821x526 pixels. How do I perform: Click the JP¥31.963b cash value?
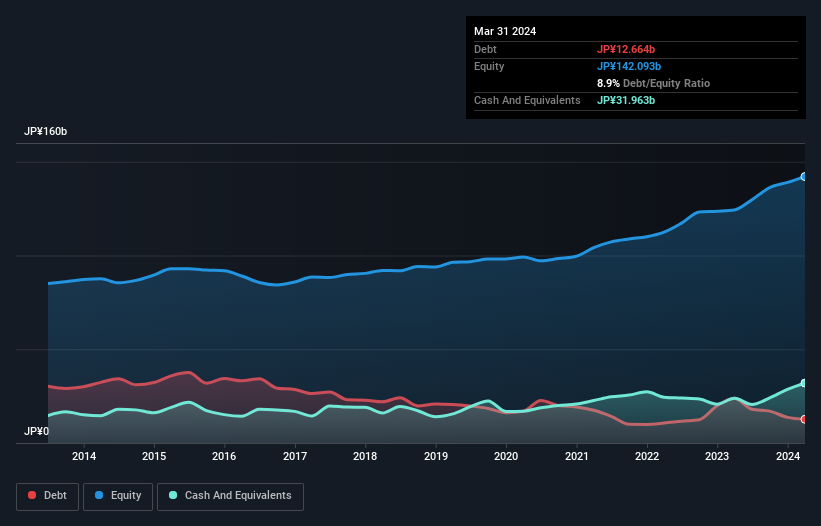(x=626, y=100)
